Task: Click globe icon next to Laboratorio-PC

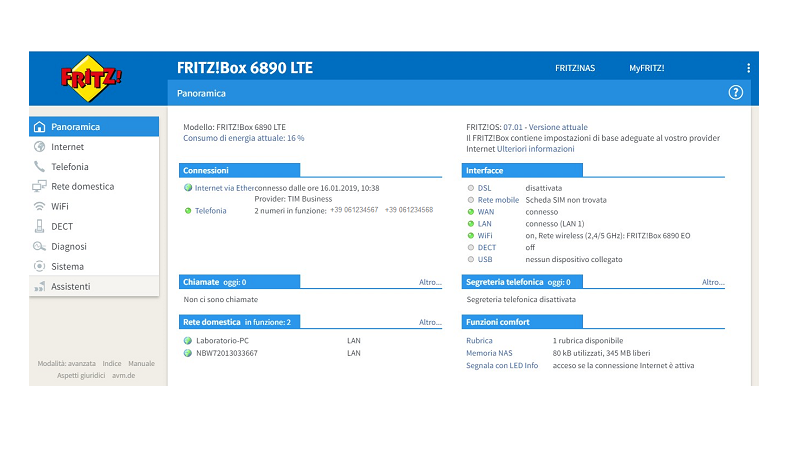Action: [188, 340]
